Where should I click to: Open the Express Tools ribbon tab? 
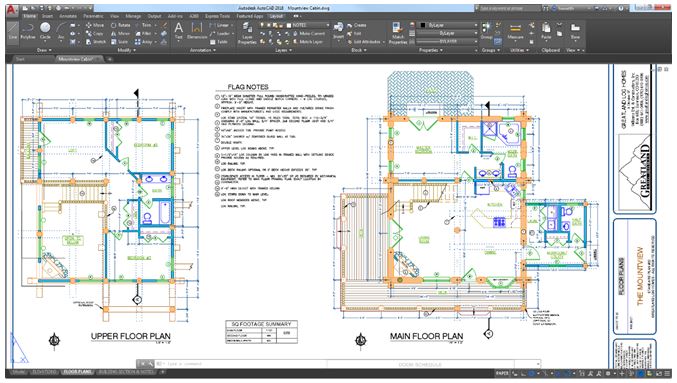(x=217, y=16)
